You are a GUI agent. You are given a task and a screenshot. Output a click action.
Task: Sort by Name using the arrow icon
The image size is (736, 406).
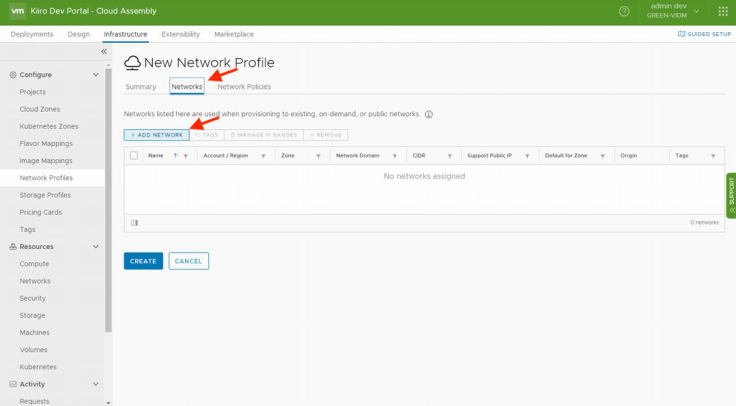pos(176,155)
